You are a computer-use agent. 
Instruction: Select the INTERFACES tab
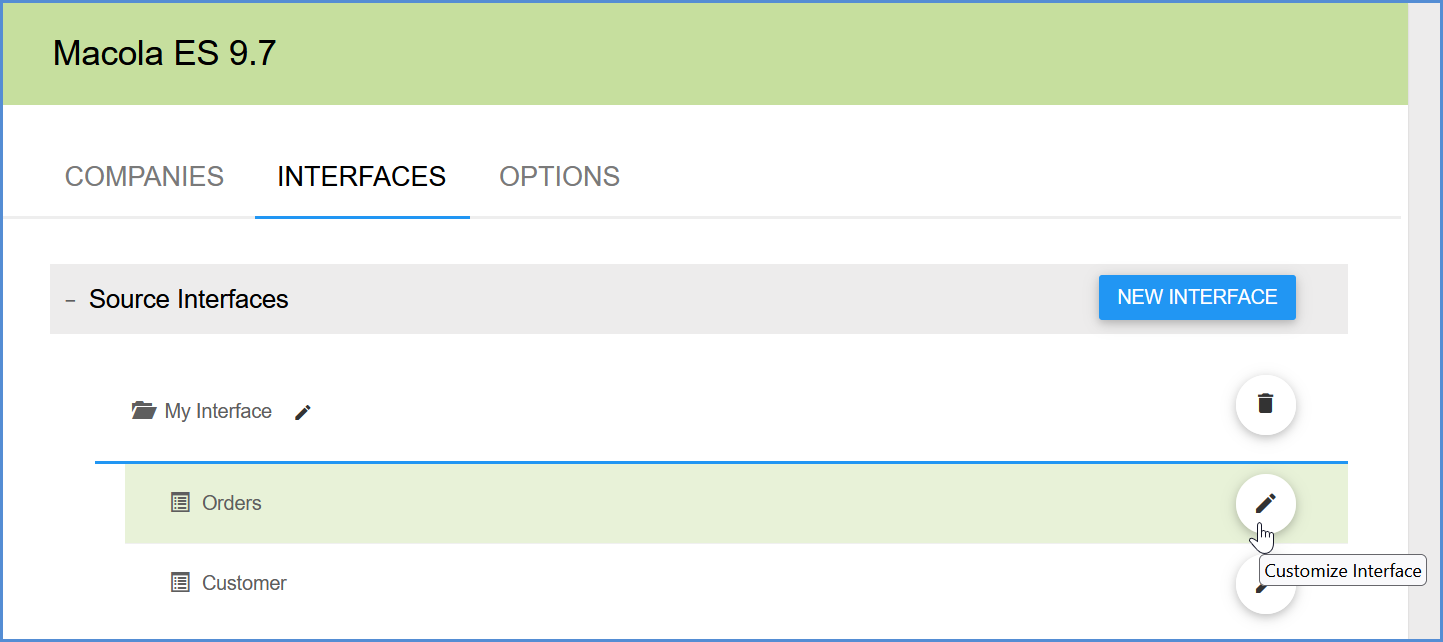tap(361, 177)
